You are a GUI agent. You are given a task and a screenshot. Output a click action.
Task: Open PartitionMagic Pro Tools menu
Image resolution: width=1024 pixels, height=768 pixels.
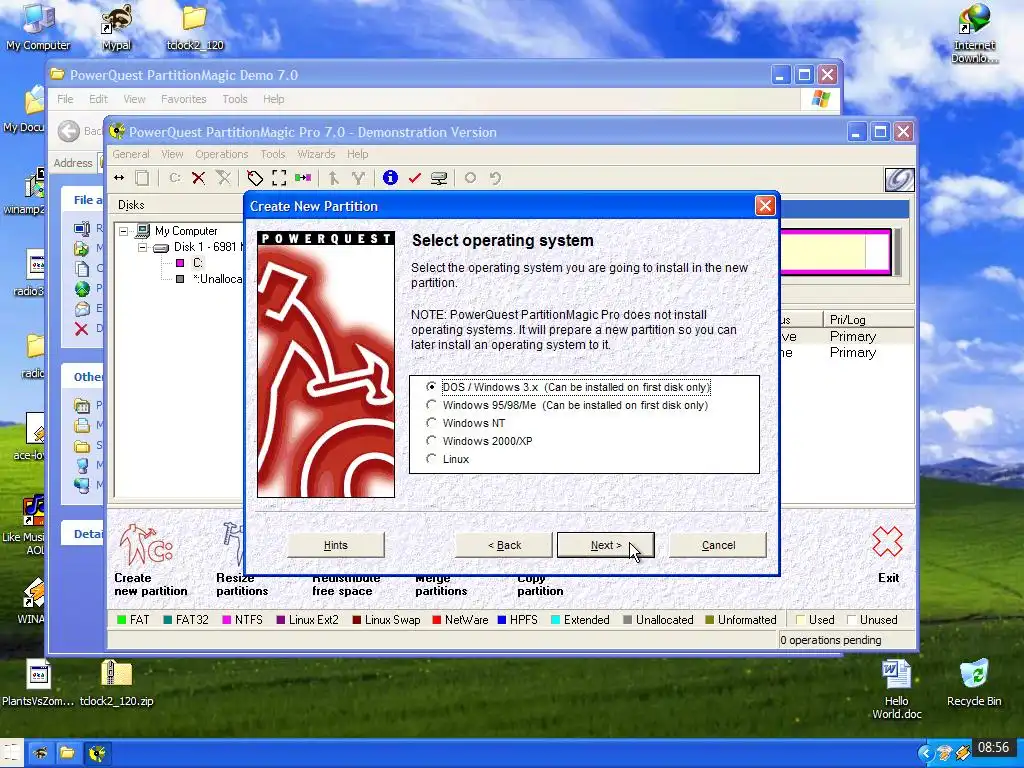[272, 154]
